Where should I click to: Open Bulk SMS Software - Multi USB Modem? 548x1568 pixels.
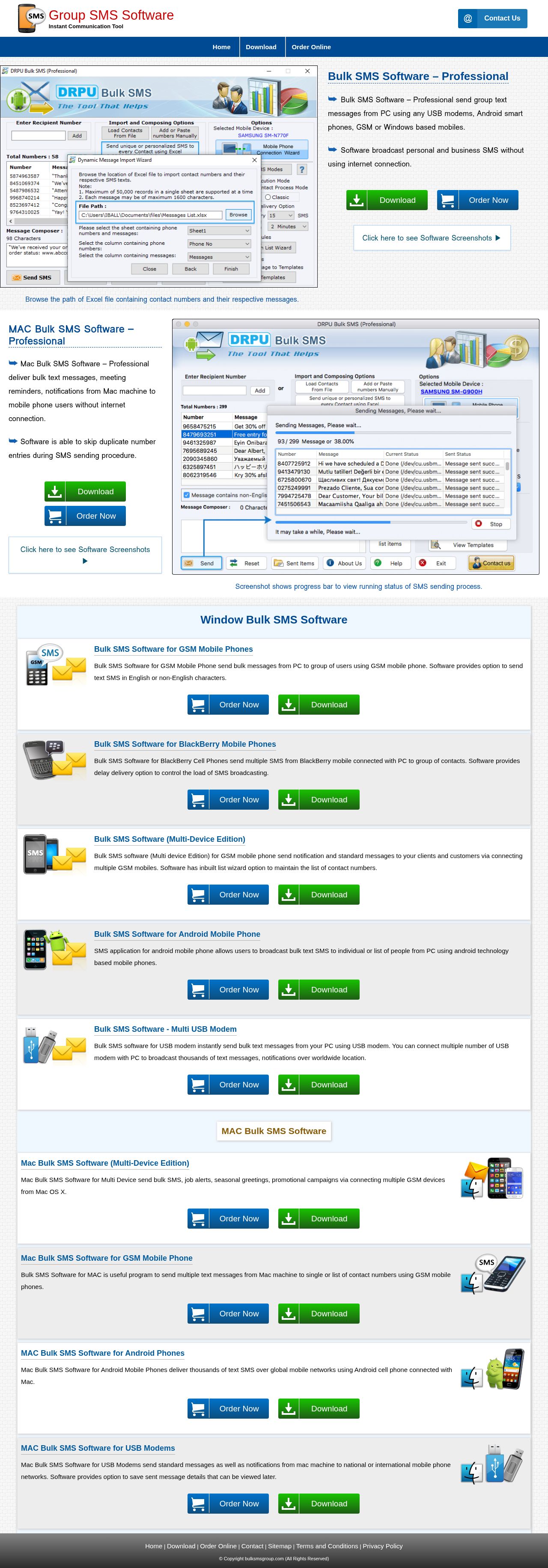(165, 1029)
